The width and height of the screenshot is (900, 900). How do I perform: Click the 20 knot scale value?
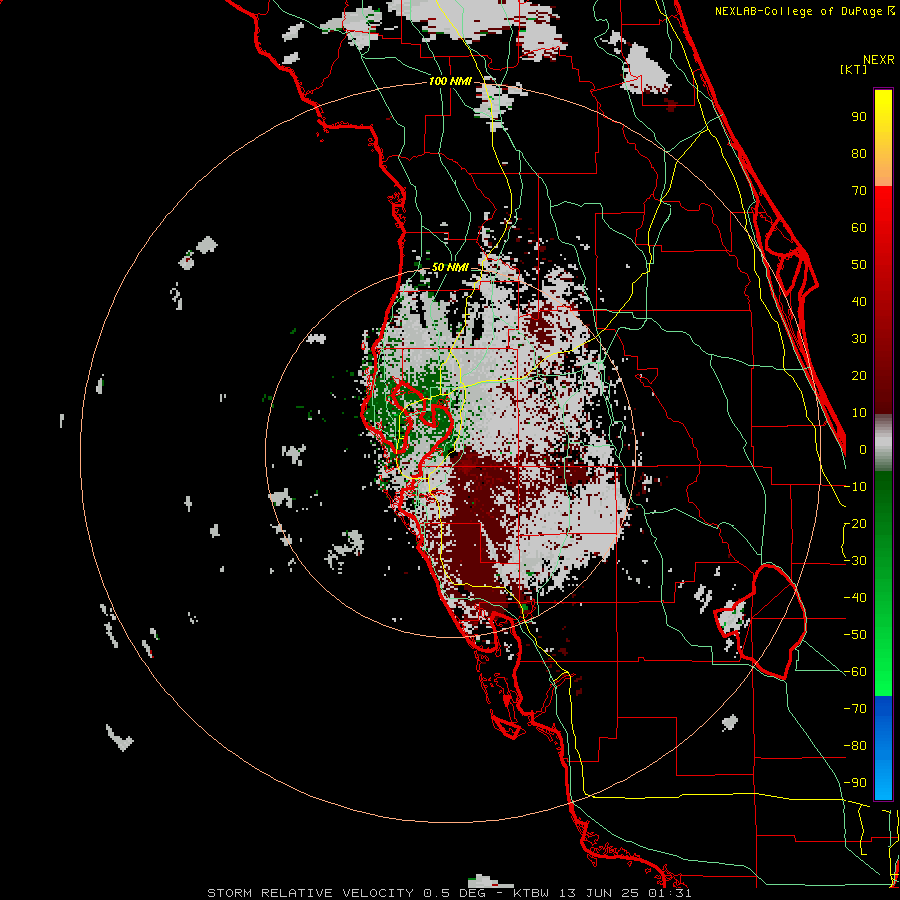coord(859,376)
